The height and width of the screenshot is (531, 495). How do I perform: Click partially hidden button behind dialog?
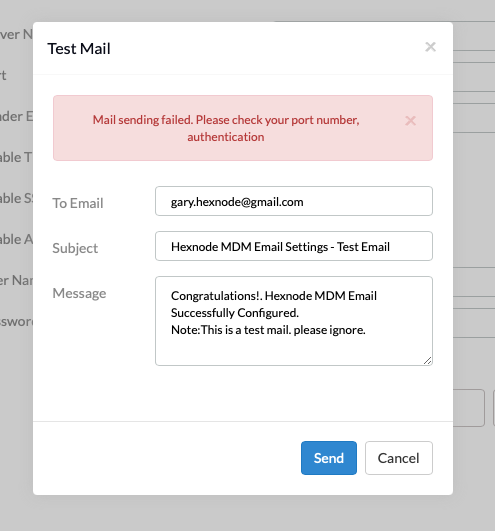(x=469, y=408)
